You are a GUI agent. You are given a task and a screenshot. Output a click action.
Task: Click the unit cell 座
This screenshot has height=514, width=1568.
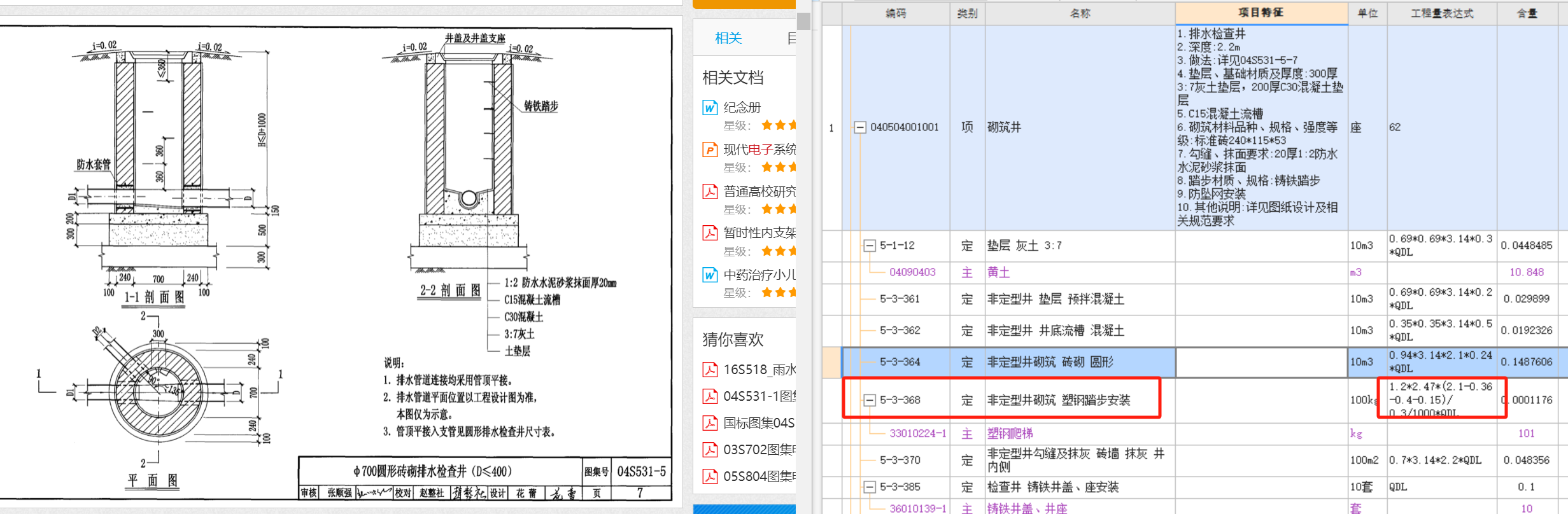[1367, 127]
